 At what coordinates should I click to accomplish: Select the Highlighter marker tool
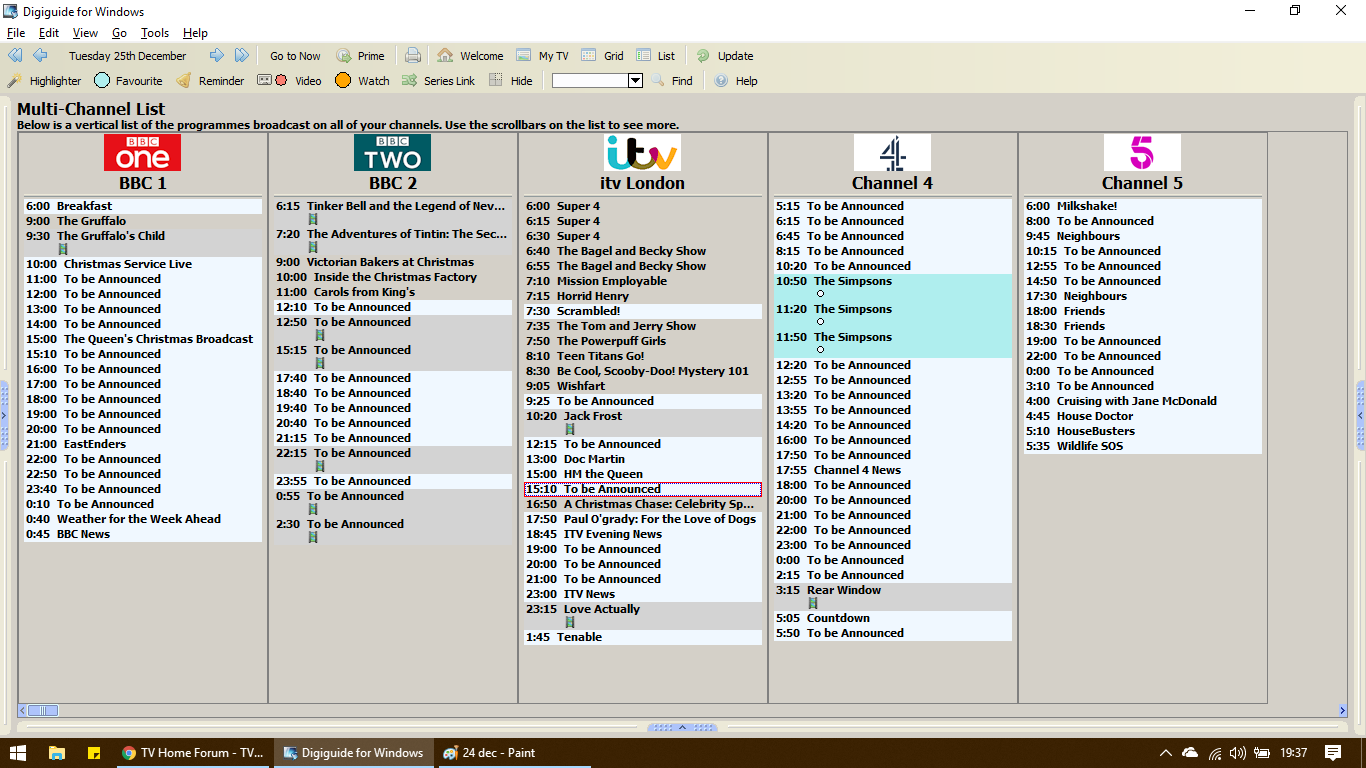coord(45,81)
